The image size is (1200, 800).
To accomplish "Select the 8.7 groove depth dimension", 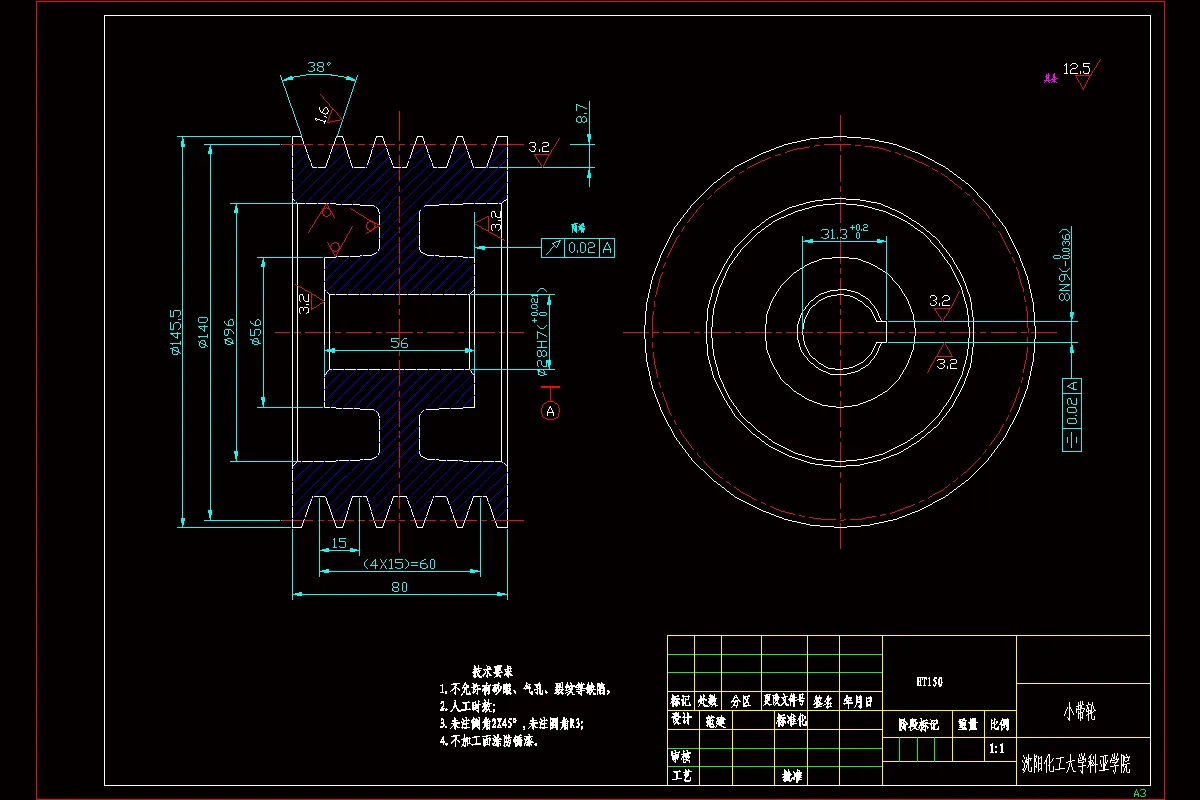I will click(x=583, y=112).
